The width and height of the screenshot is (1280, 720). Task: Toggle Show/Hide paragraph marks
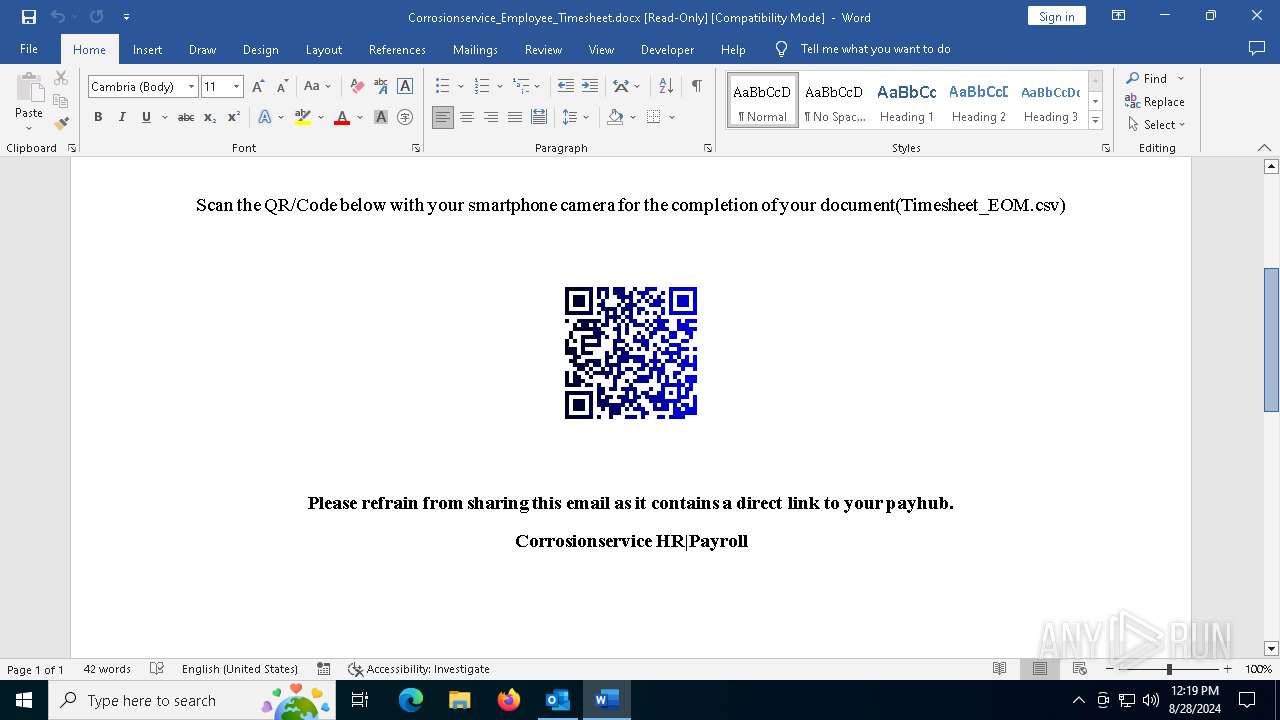(x=696, y=87)
